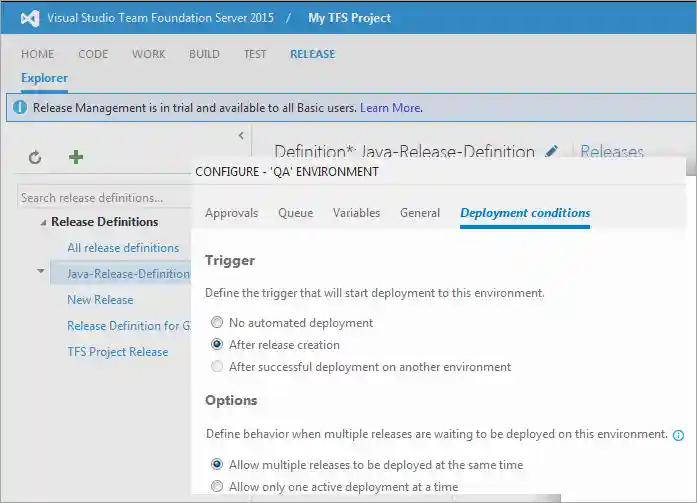Viewport: 697px width, 503px height.
Task: Select the RELEASE hub
Action: tap(312, 54)
